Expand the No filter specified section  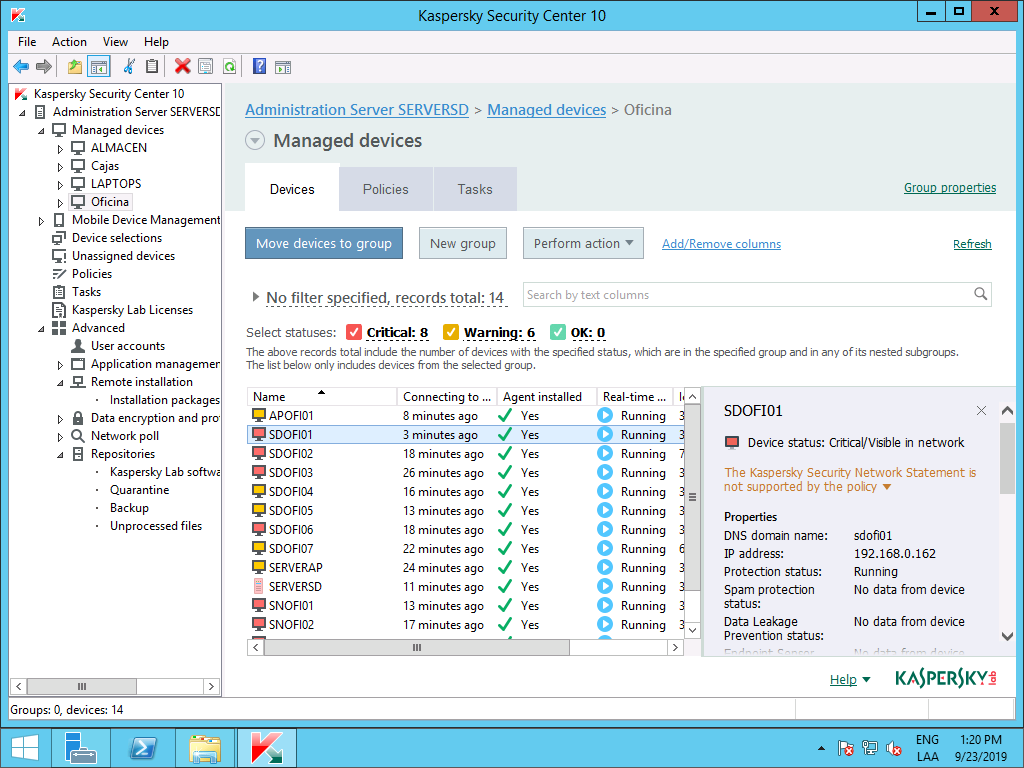256,298
